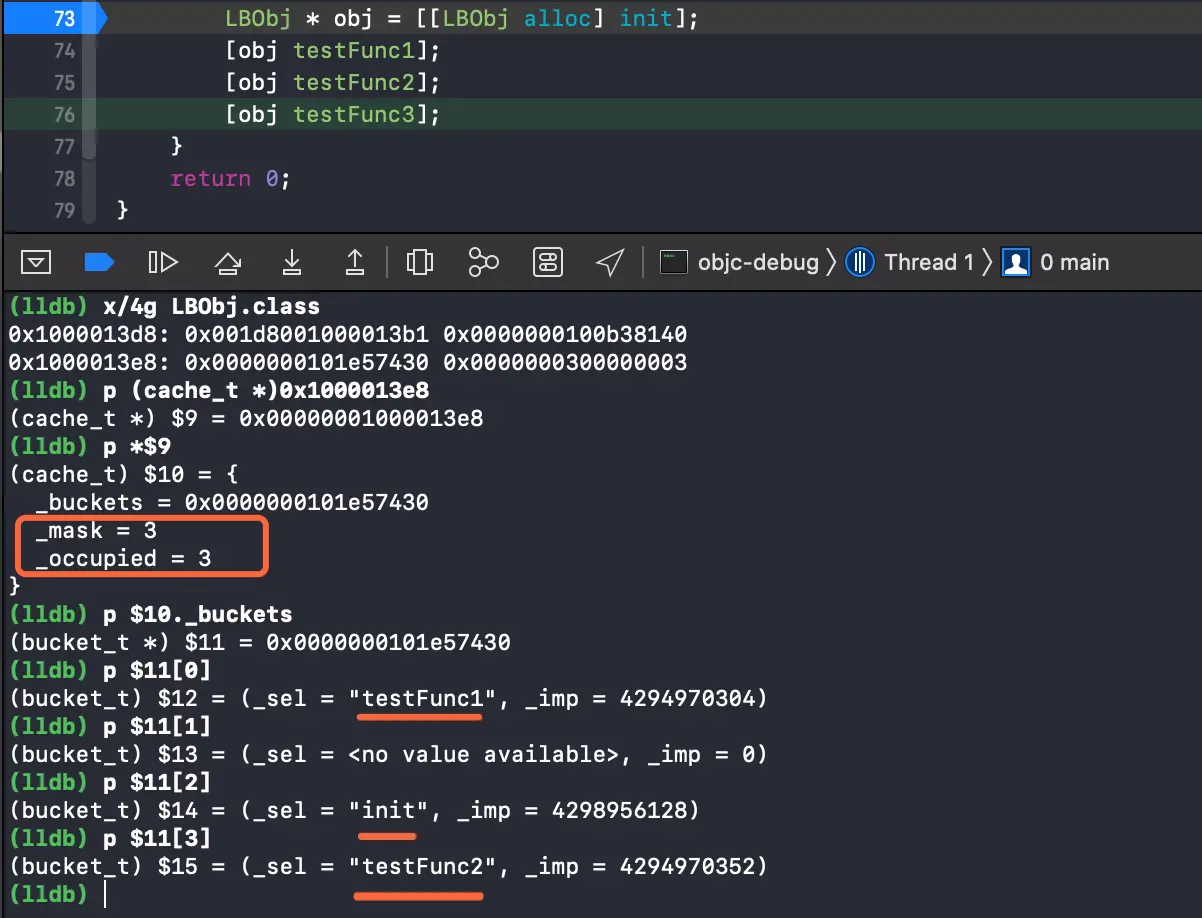Click the highlighted testFunc3 call
This screenshot has width=1202, height=918.
[x=353, y=114]
